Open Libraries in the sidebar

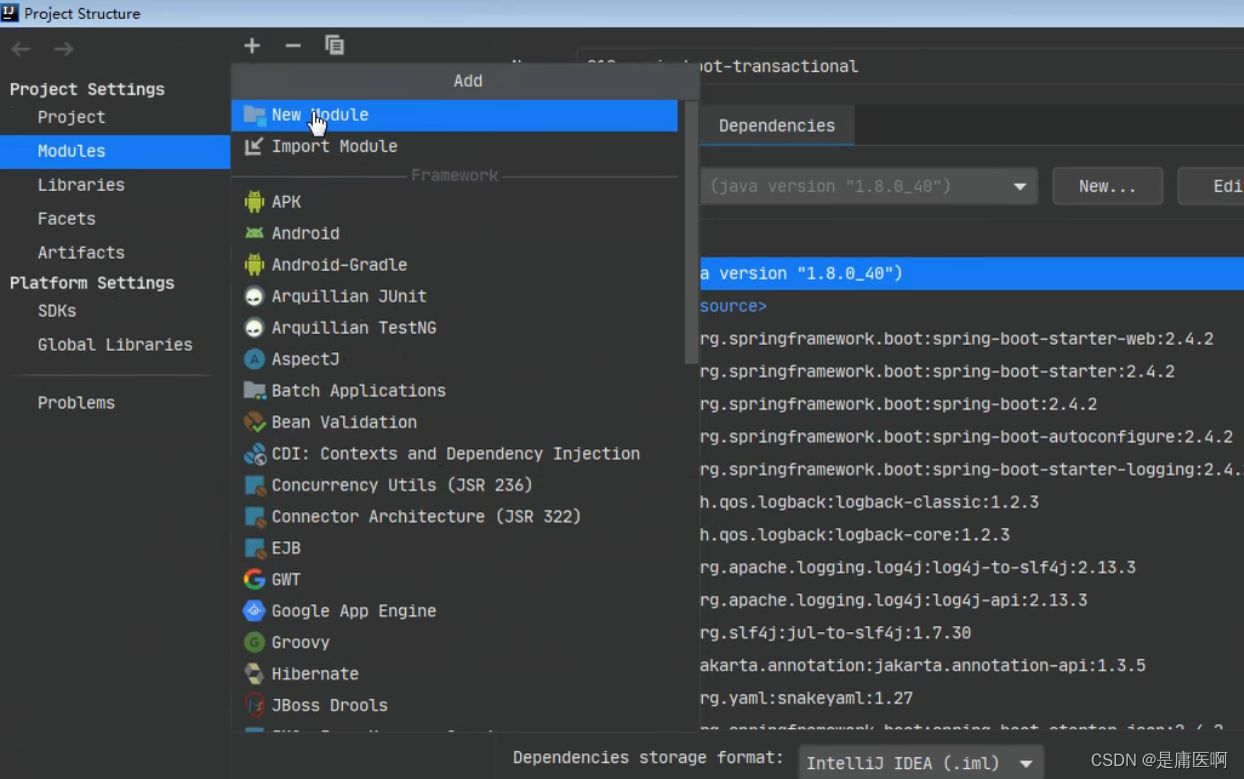[x=81, y=185]
